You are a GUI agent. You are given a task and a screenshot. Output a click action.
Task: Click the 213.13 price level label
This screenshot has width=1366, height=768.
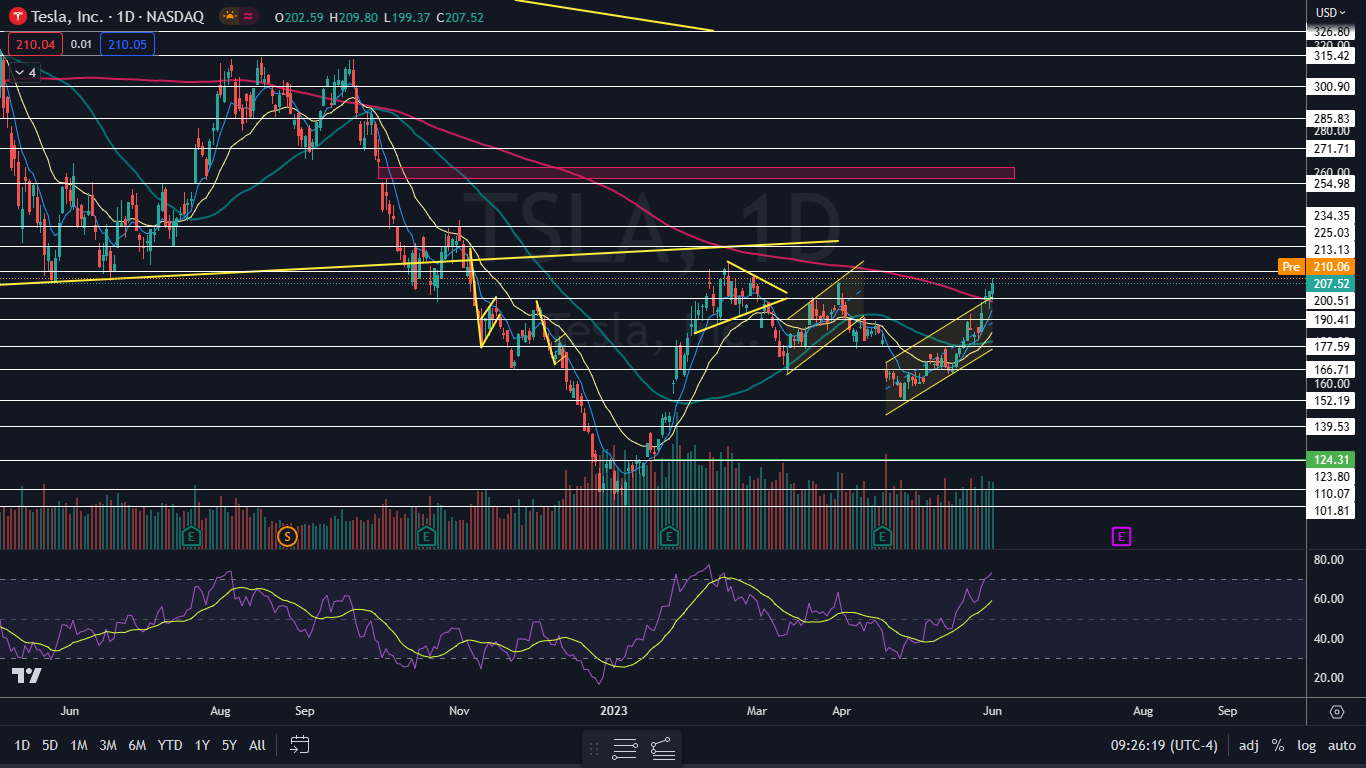1332,250
